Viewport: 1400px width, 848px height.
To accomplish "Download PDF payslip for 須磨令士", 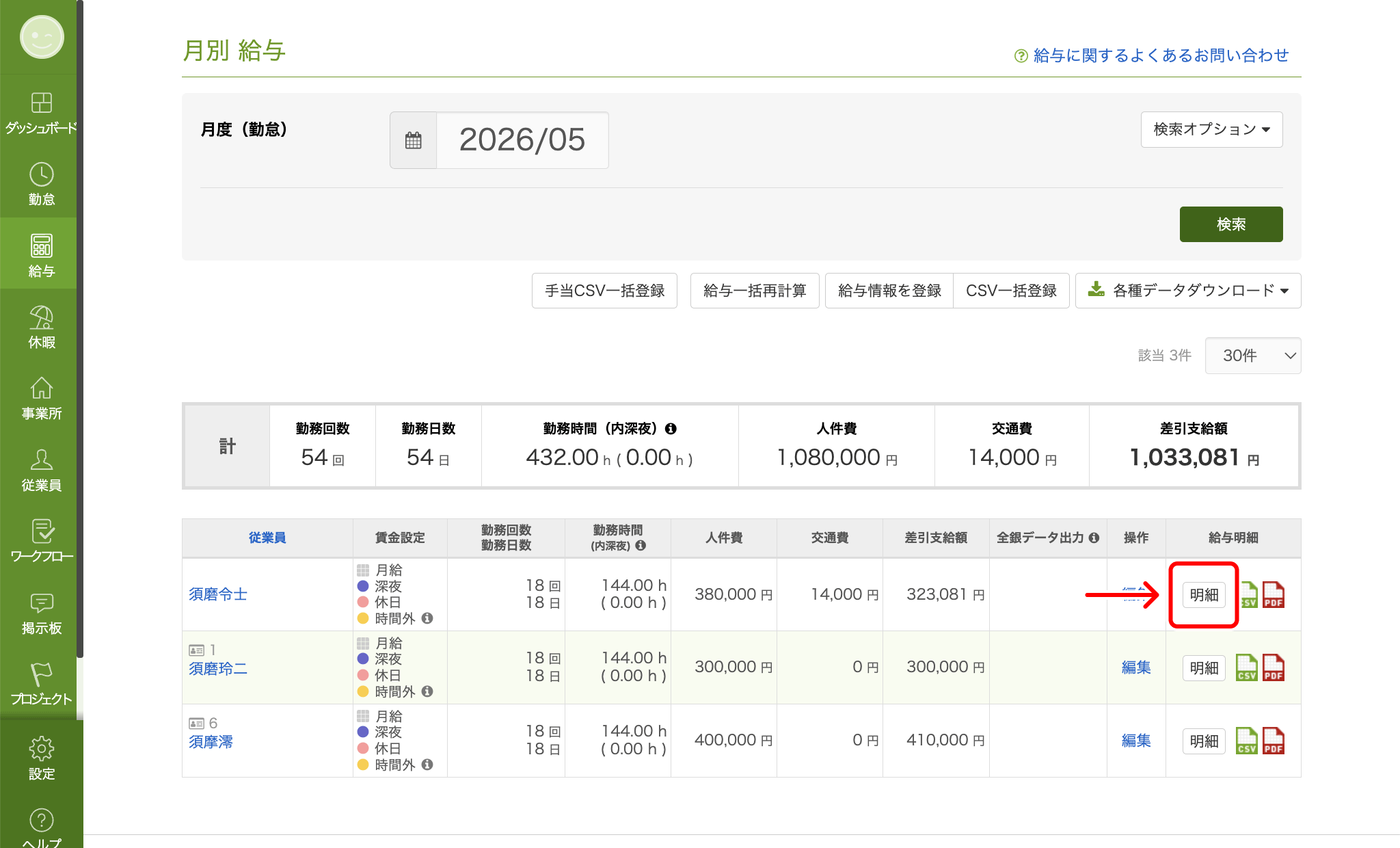I will click(x=1273, y=595).
